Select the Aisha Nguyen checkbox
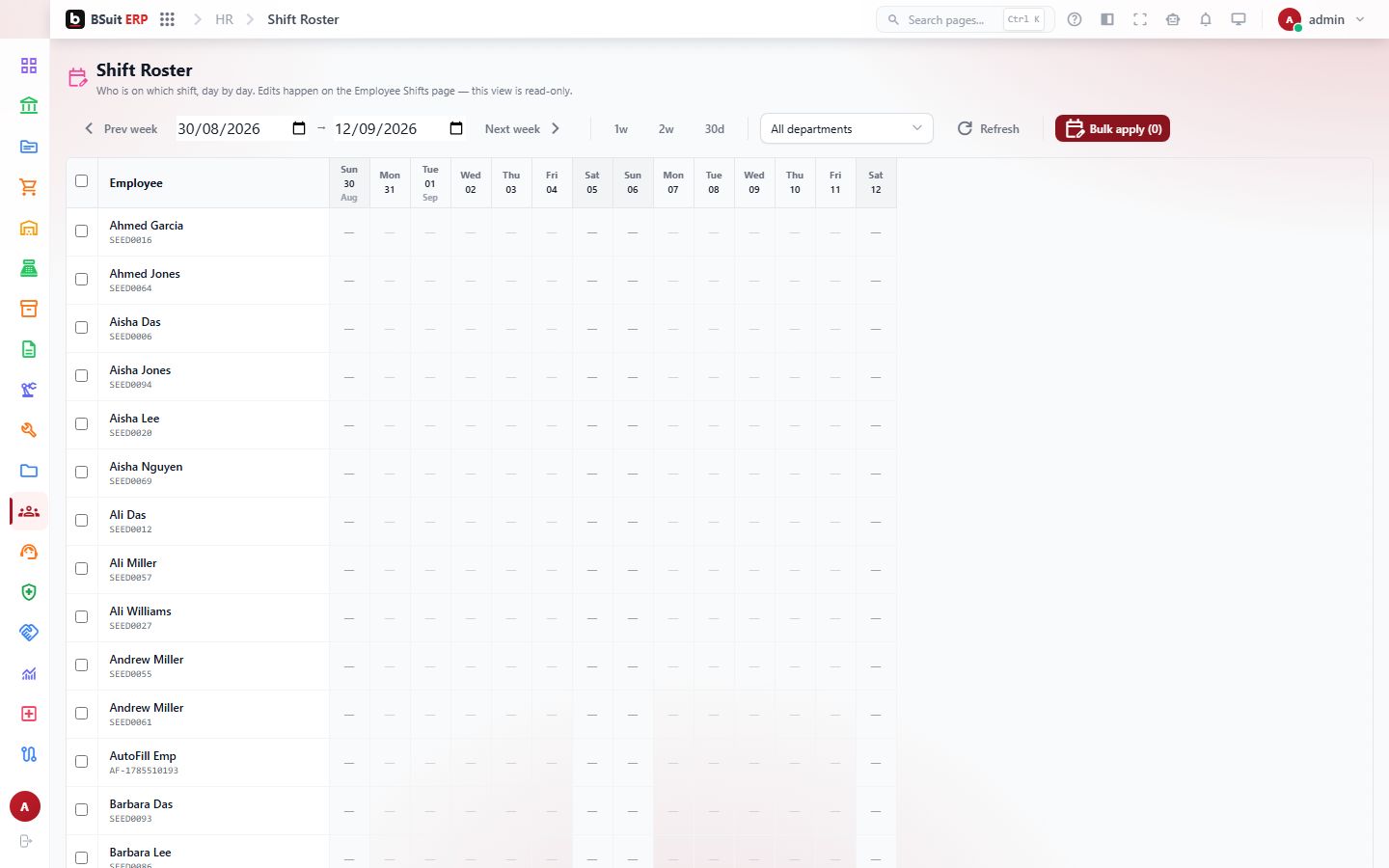Image resolution: width=1389 pixels, height=868 pixels. (x=82, y=473)
